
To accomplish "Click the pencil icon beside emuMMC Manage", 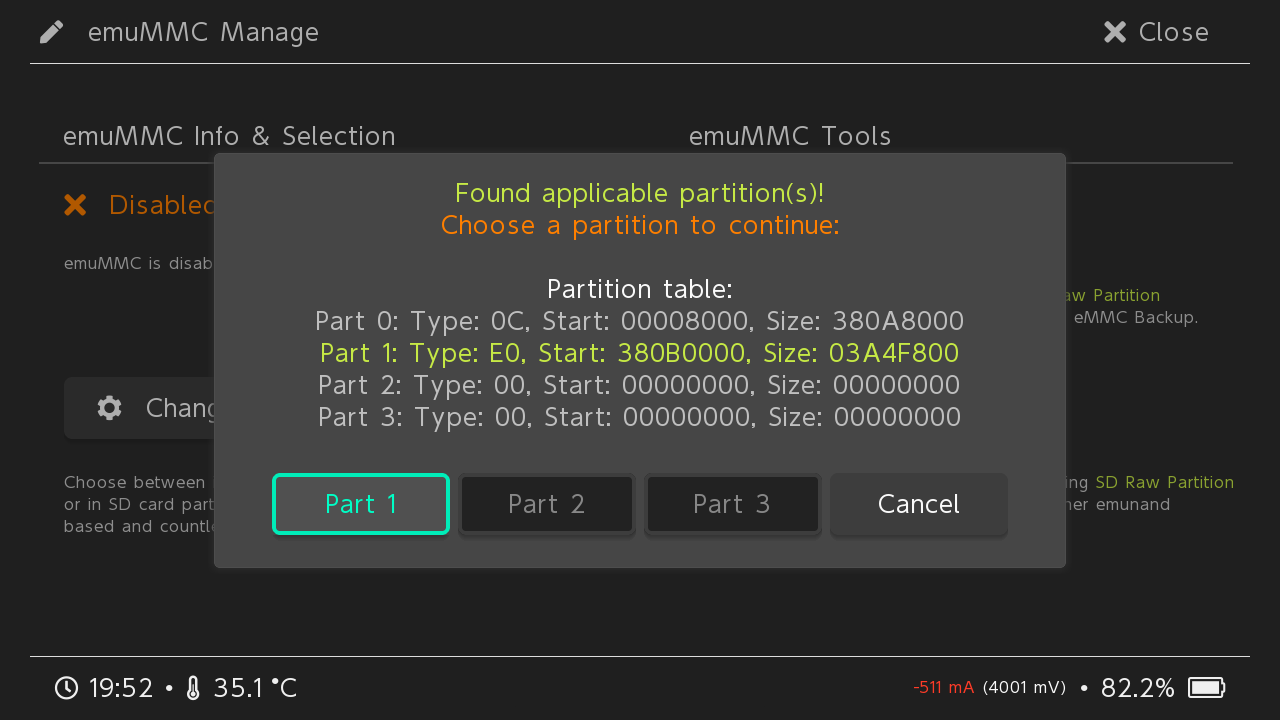I will click(x=52, y=33).
